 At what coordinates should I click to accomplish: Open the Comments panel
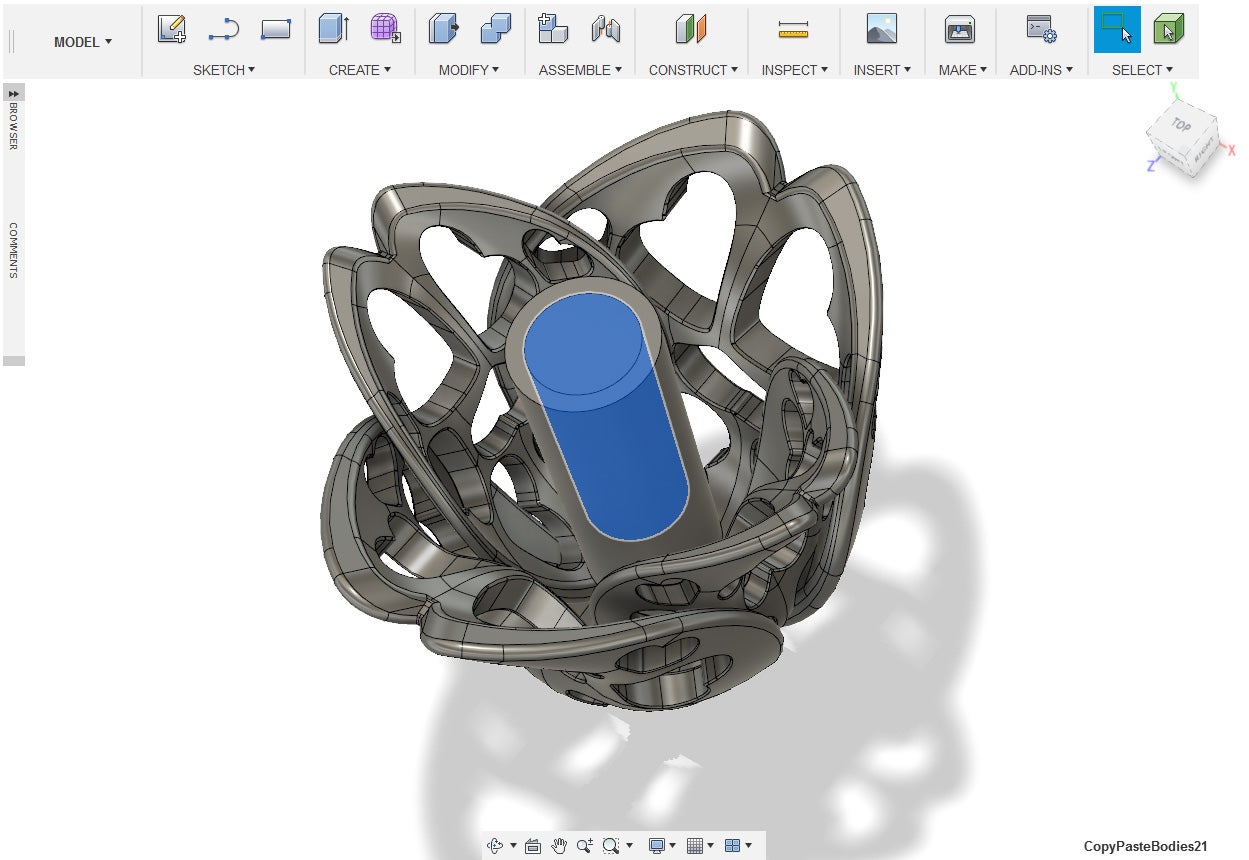click(14, 250)
